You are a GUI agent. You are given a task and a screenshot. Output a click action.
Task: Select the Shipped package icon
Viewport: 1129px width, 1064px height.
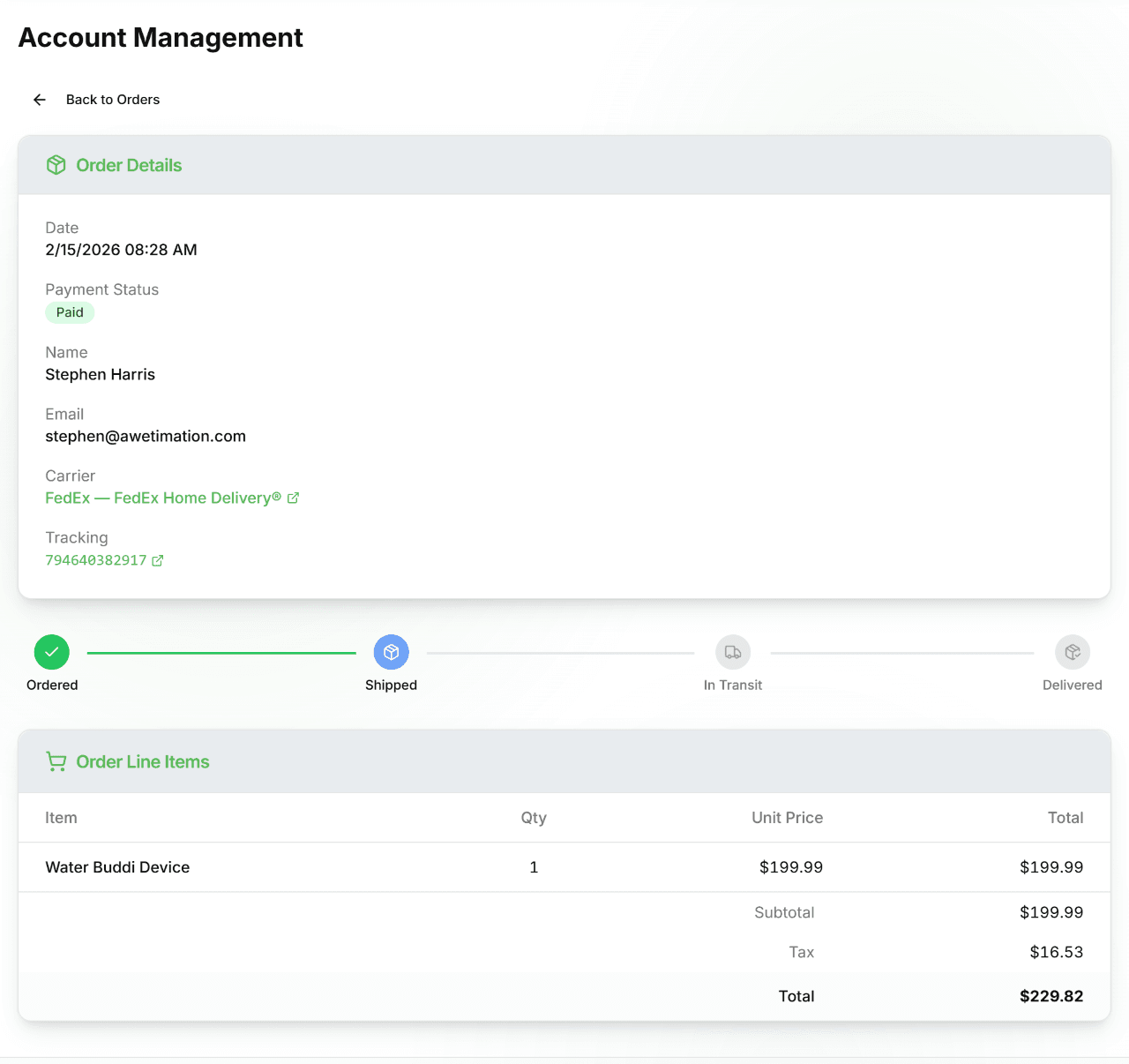(x=391, y=651)
